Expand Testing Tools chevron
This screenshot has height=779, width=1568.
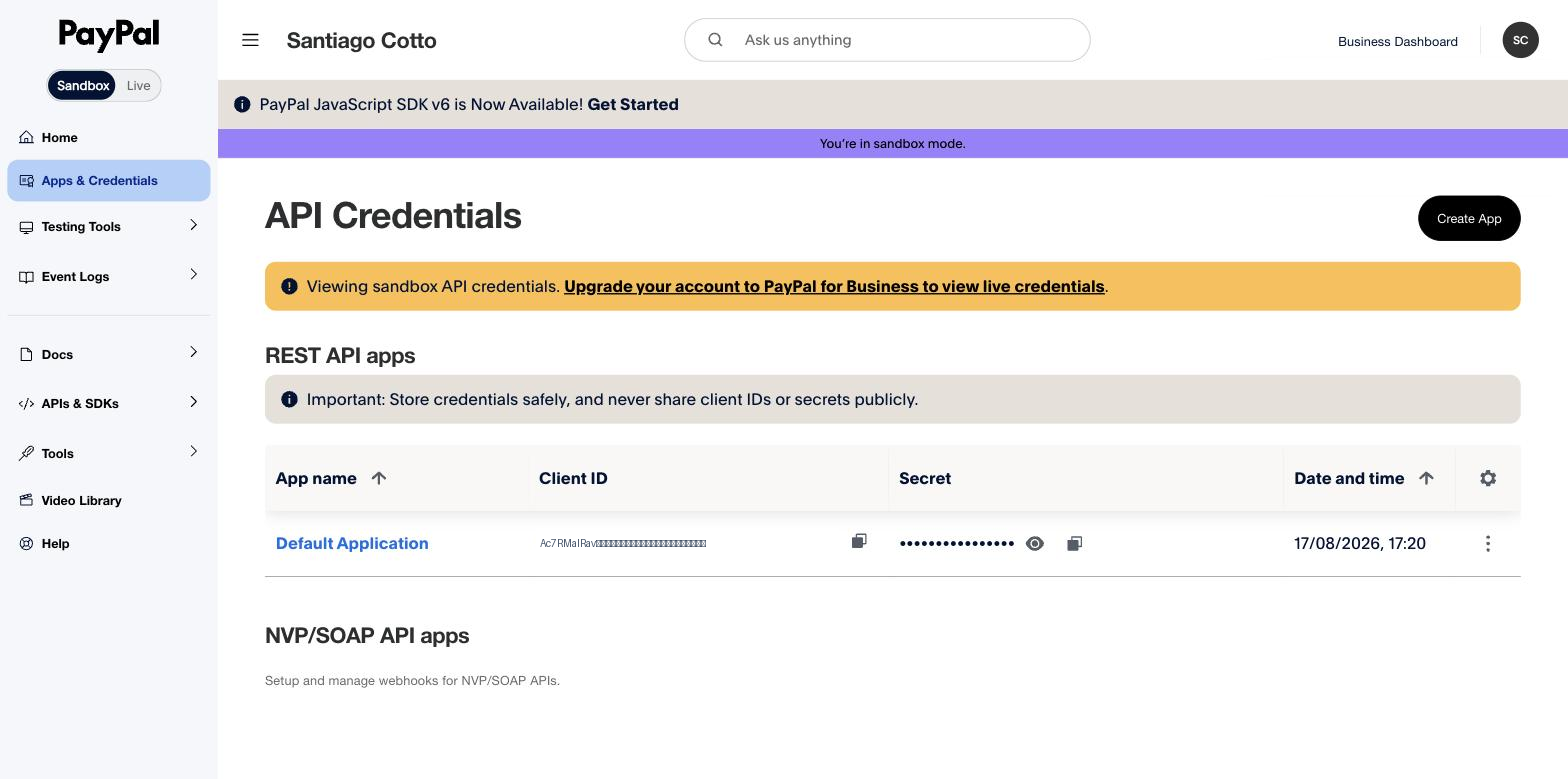(194, 225)
